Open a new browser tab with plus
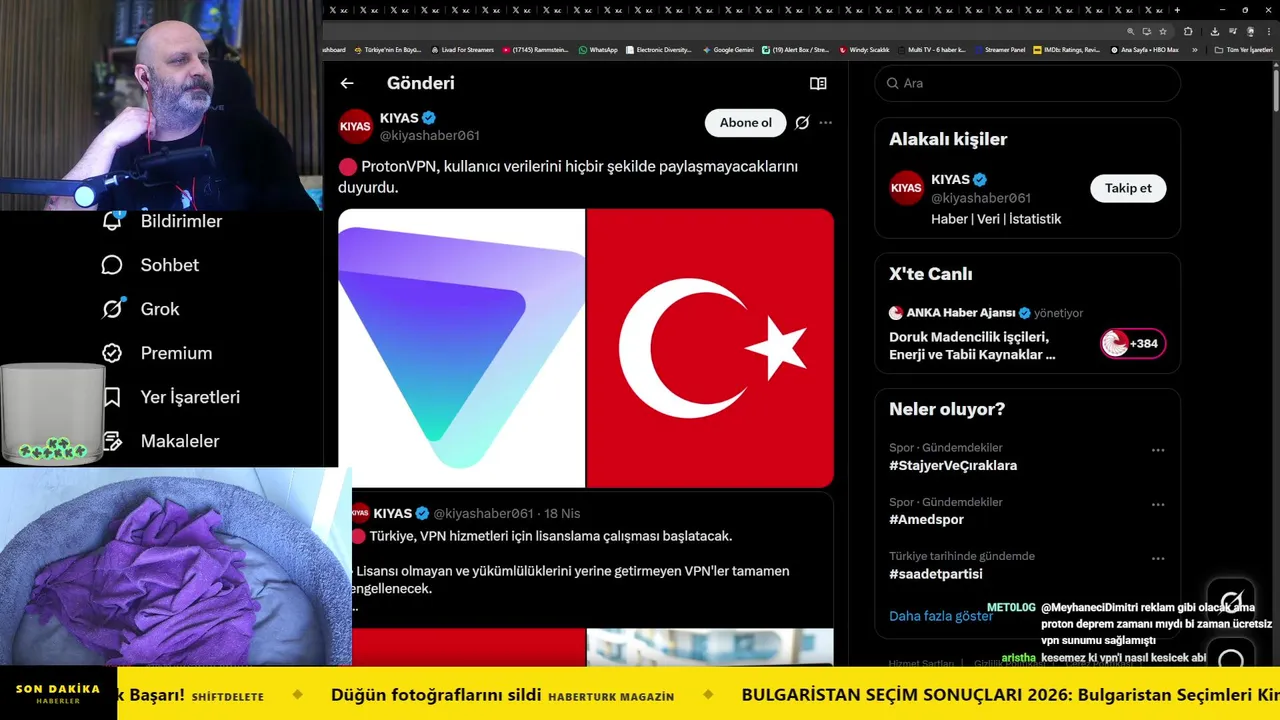The image size is (1280, 720). click(x=1177, y=10)
